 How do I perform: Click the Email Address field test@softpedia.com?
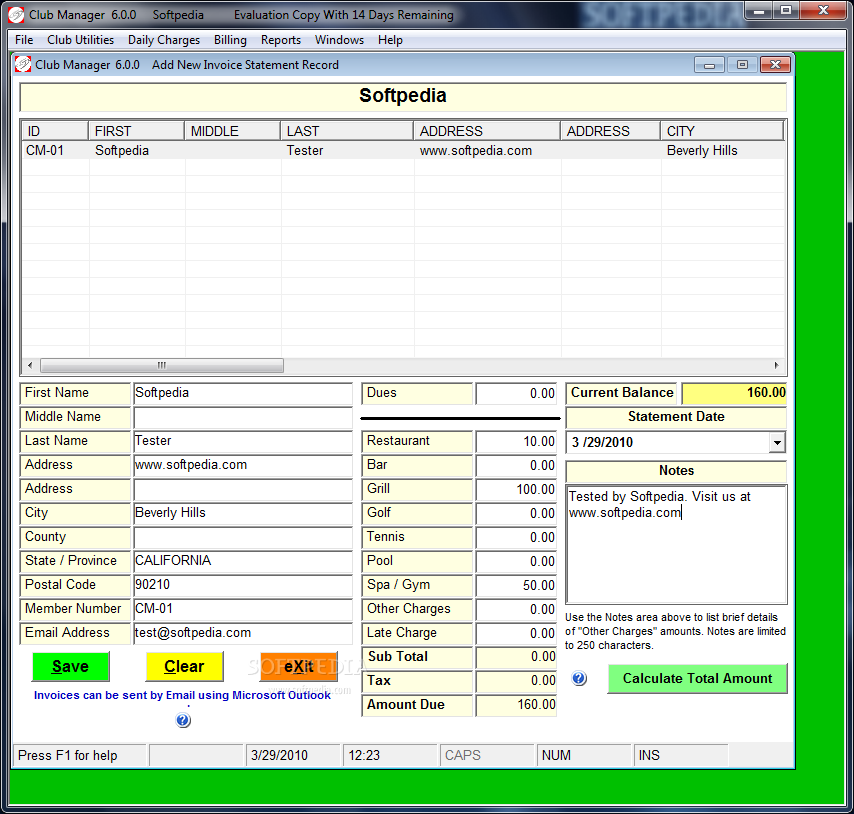click(243, 633)
